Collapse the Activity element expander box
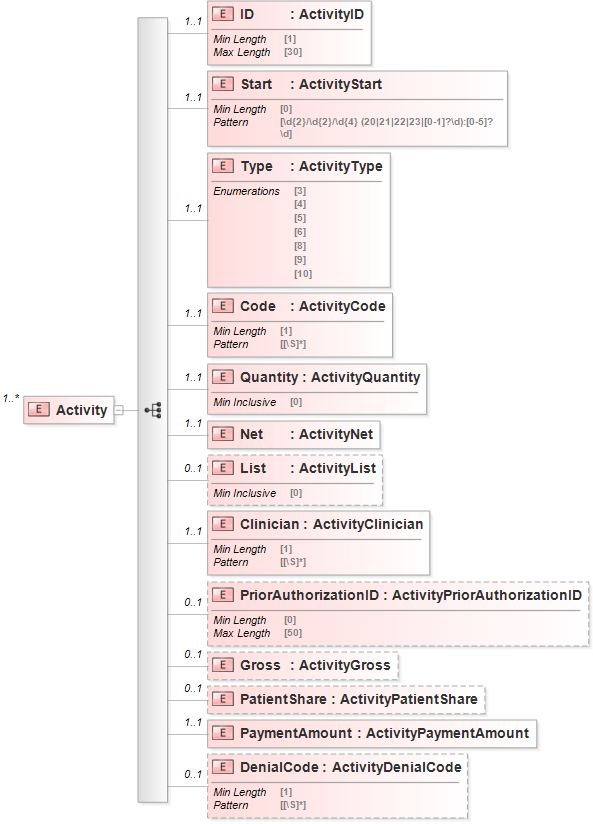Viewport: 593px width, 824px height. click(119, 410)
